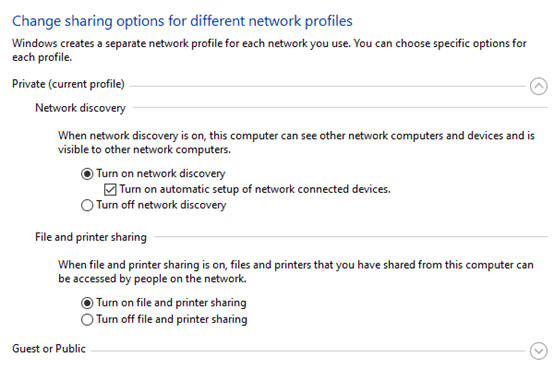The height and width of the screenshot is (369, 554).
Task: Click the When file and printer sharing description
Action: [296, 272]
